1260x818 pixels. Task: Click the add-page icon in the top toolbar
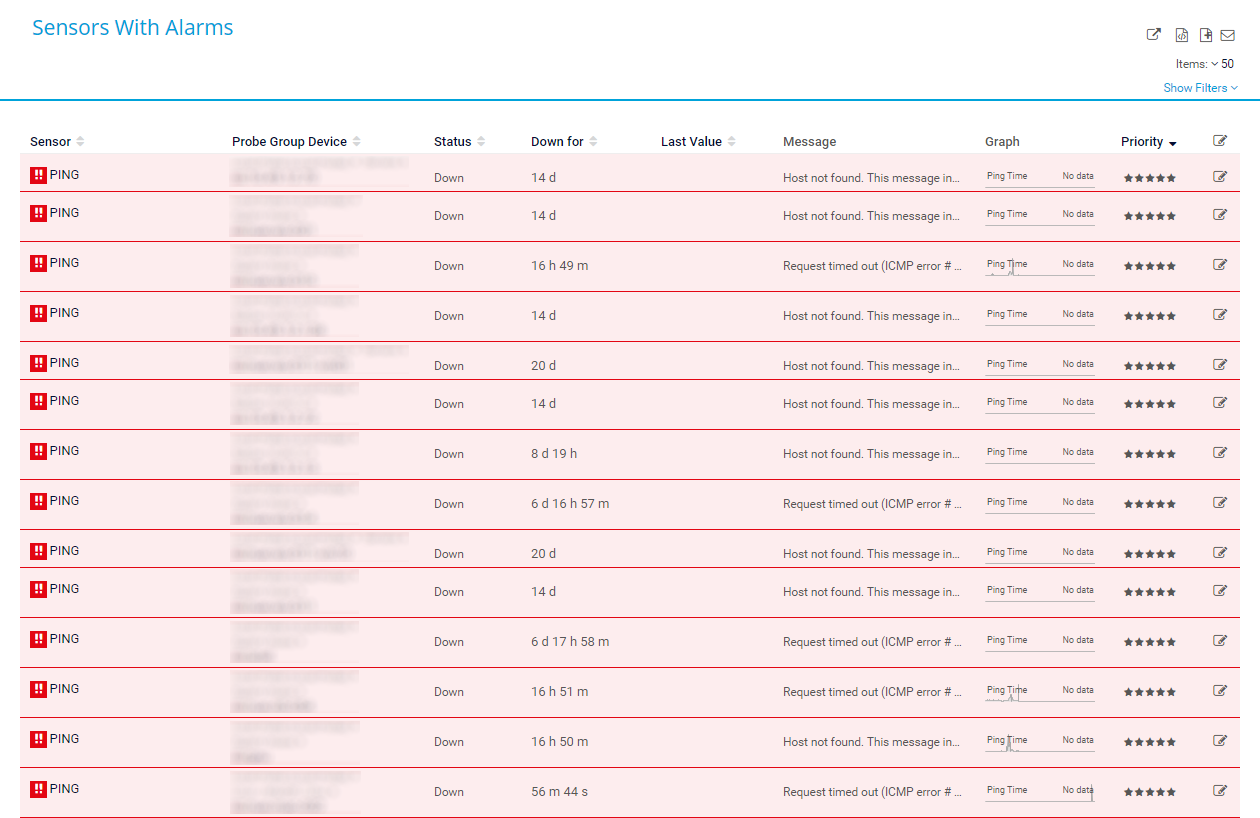[x=1206, y=35]
